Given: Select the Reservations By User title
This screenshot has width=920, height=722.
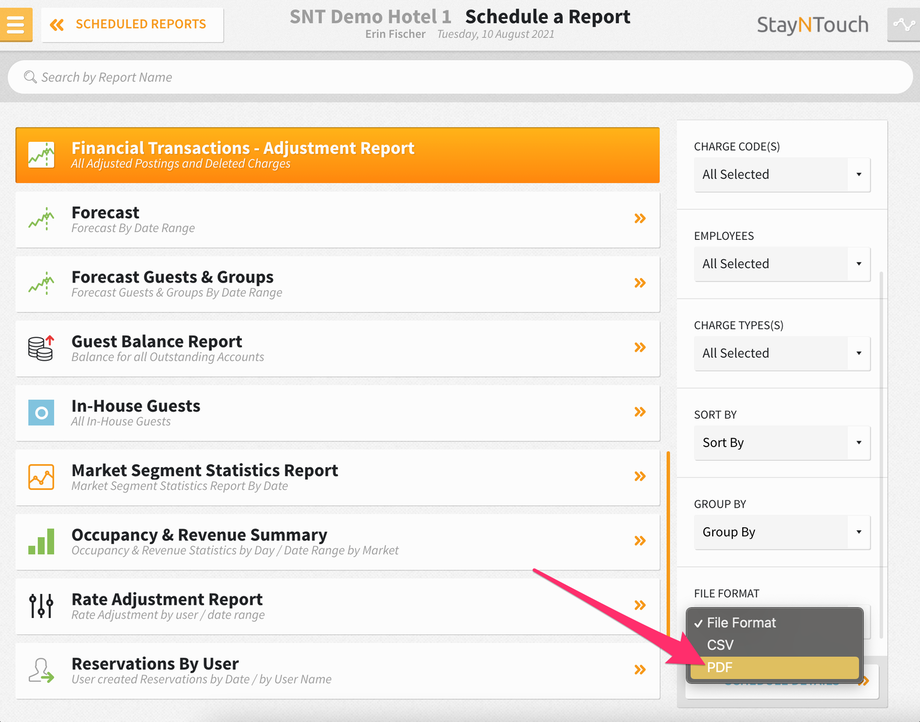Looking at the screenshot, I should 155,664.
